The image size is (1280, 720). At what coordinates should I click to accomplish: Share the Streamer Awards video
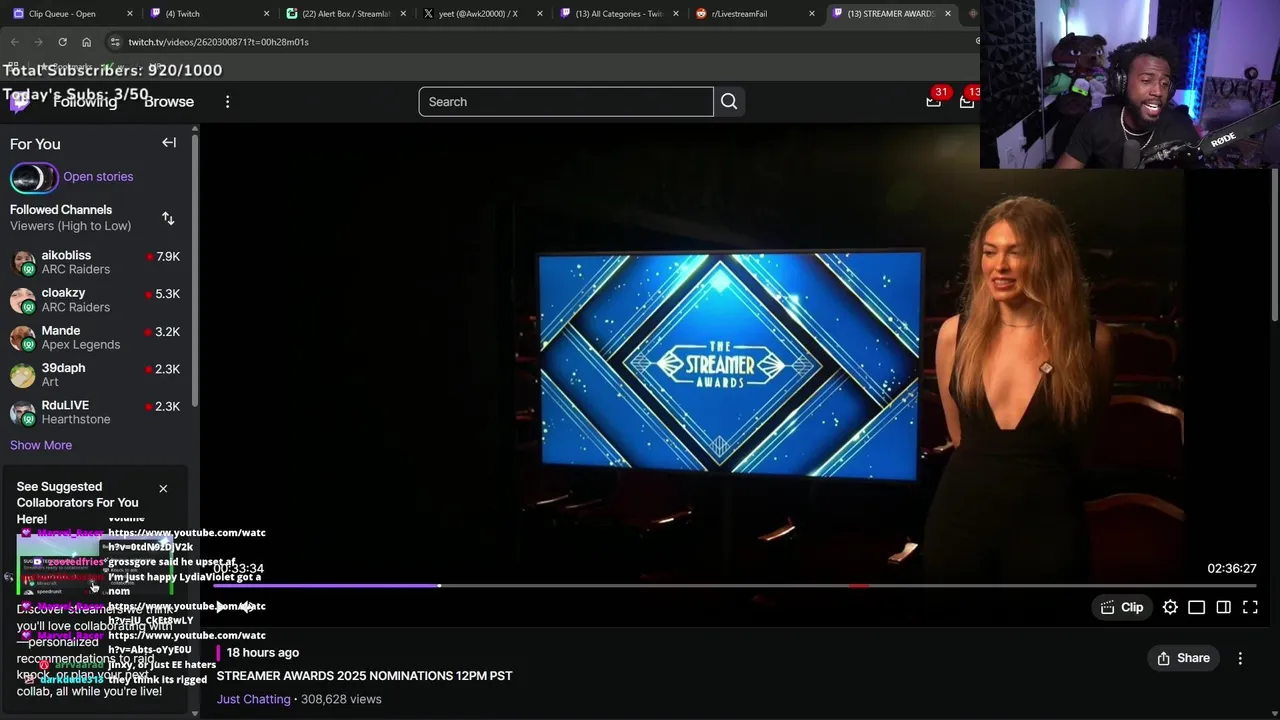pyautogui.click(x=1183, y=658)
